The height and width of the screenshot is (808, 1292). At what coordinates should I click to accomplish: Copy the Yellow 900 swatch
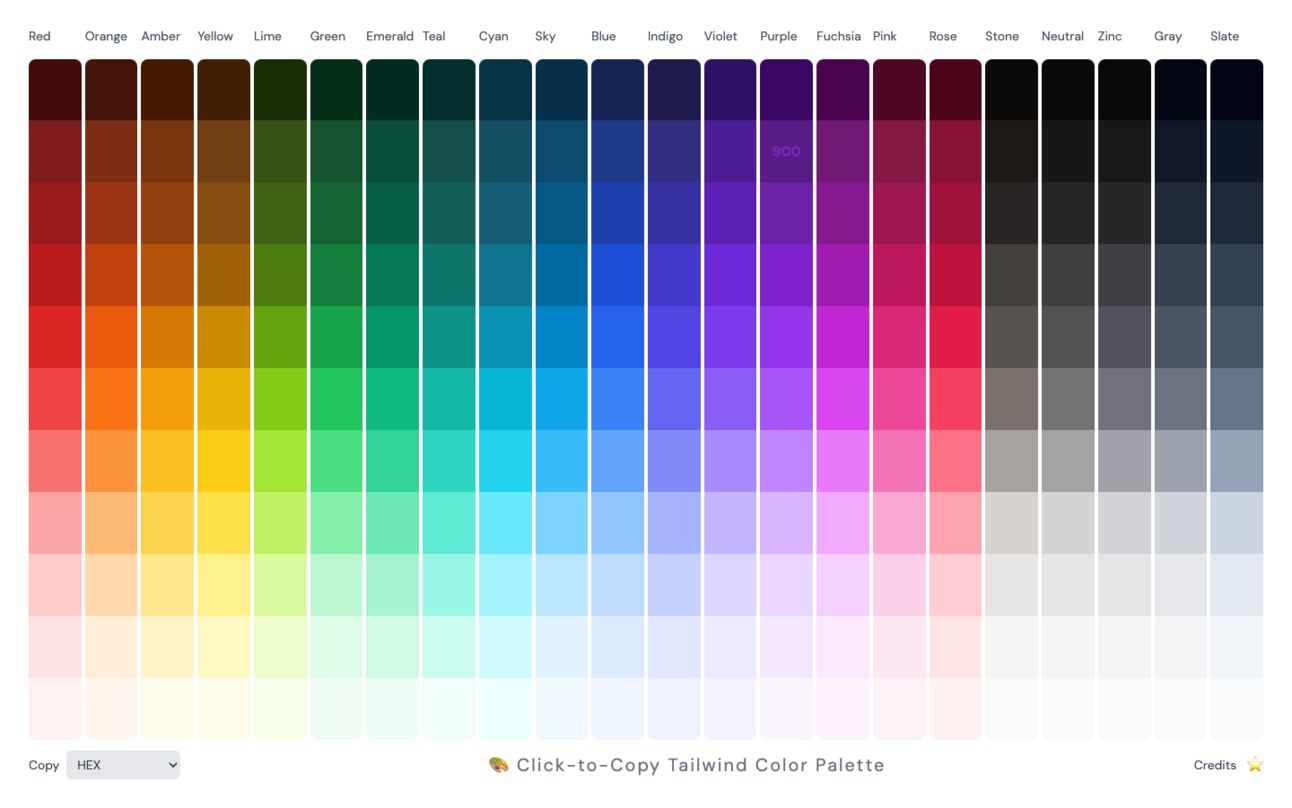click(x=223, y=151)
